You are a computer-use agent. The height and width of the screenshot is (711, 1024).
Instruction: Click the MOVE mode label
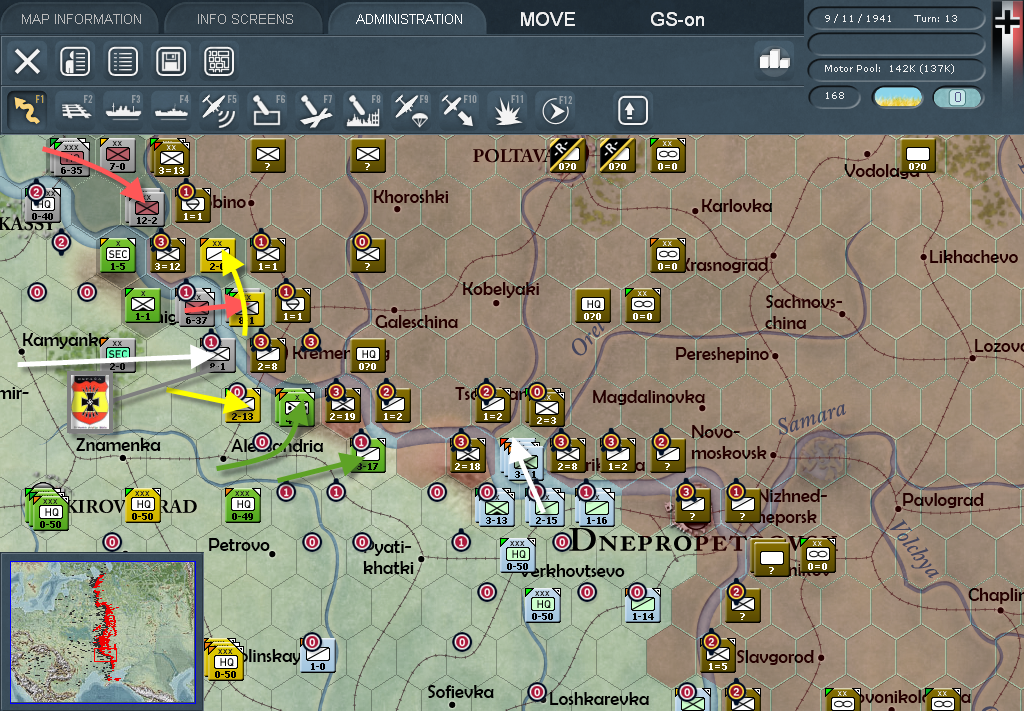(x=547, y=20)
